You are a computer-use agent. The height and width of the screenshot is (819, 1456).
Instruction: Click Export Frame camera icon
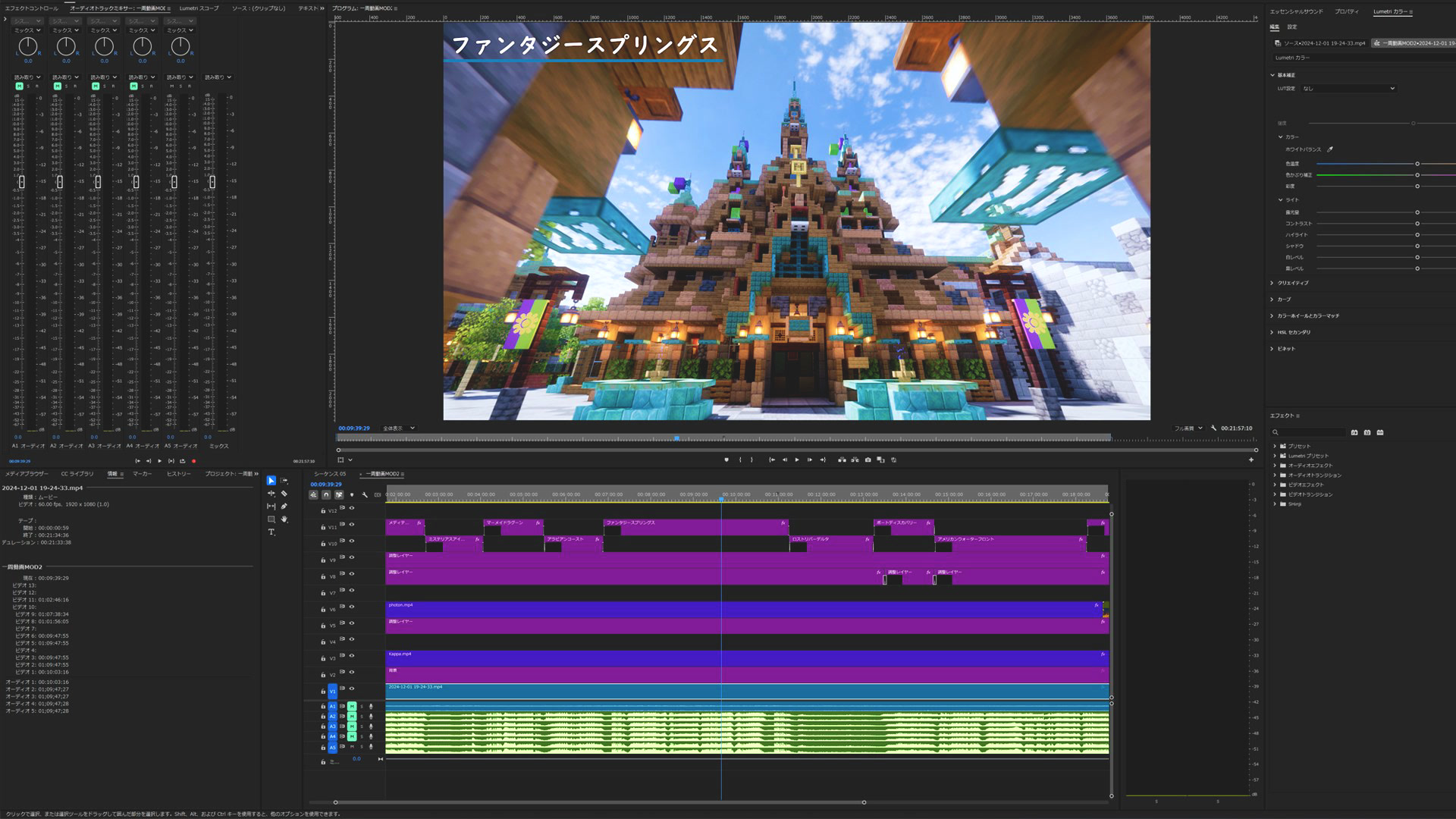pyautogui.click(x=868, y=460)
